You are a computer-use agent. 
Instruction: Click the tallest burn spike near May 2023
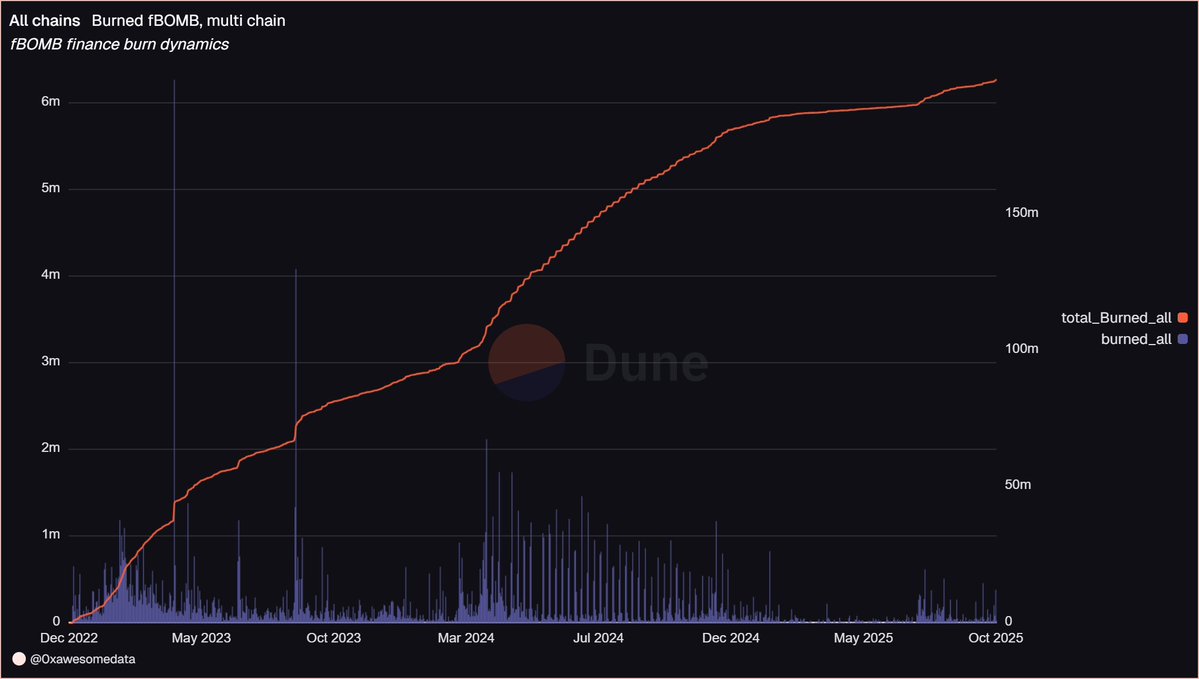[174, 352]
